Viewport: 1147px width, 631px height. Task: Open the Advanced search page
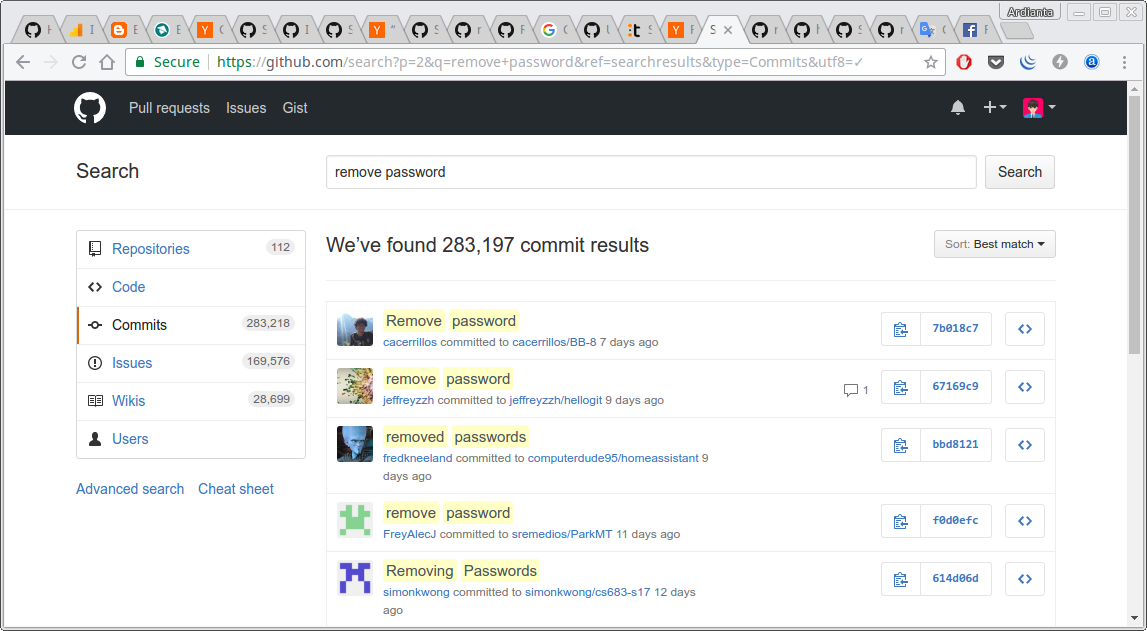coord(130,489)
